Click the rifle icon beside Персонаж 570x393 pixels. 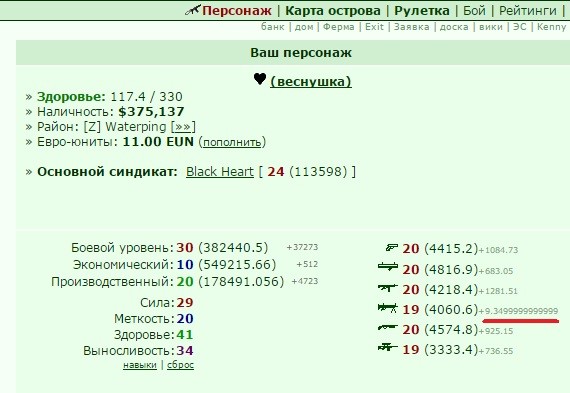coord(193,10)
